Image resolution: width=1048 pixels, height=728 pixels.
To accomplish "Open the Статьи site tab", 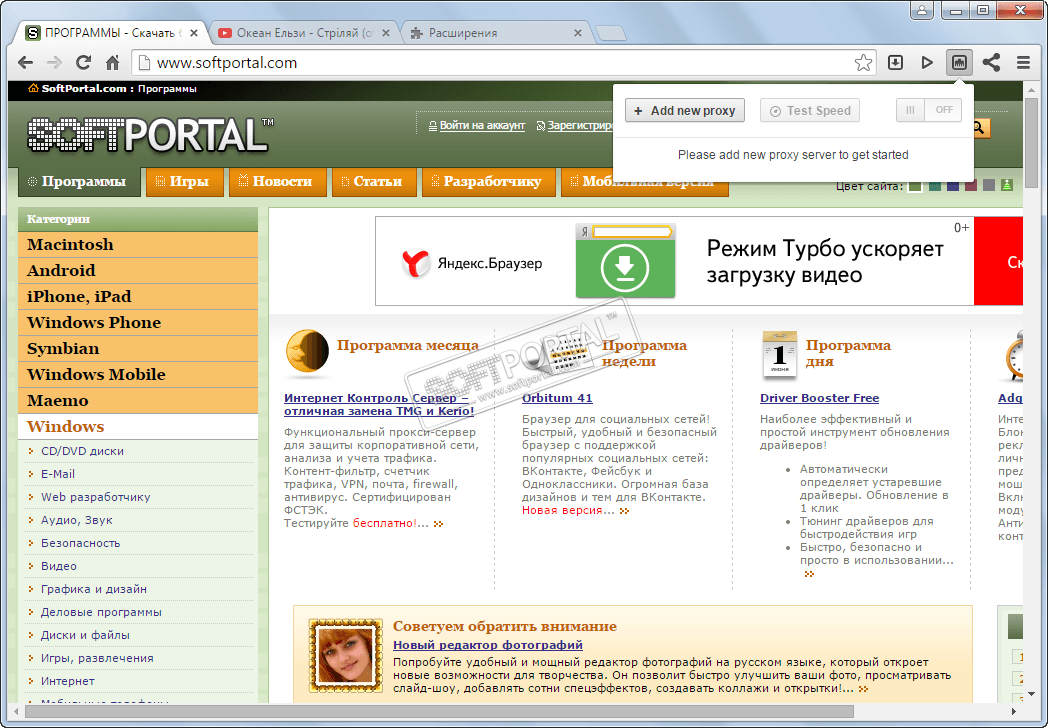I will click(374, 182).
